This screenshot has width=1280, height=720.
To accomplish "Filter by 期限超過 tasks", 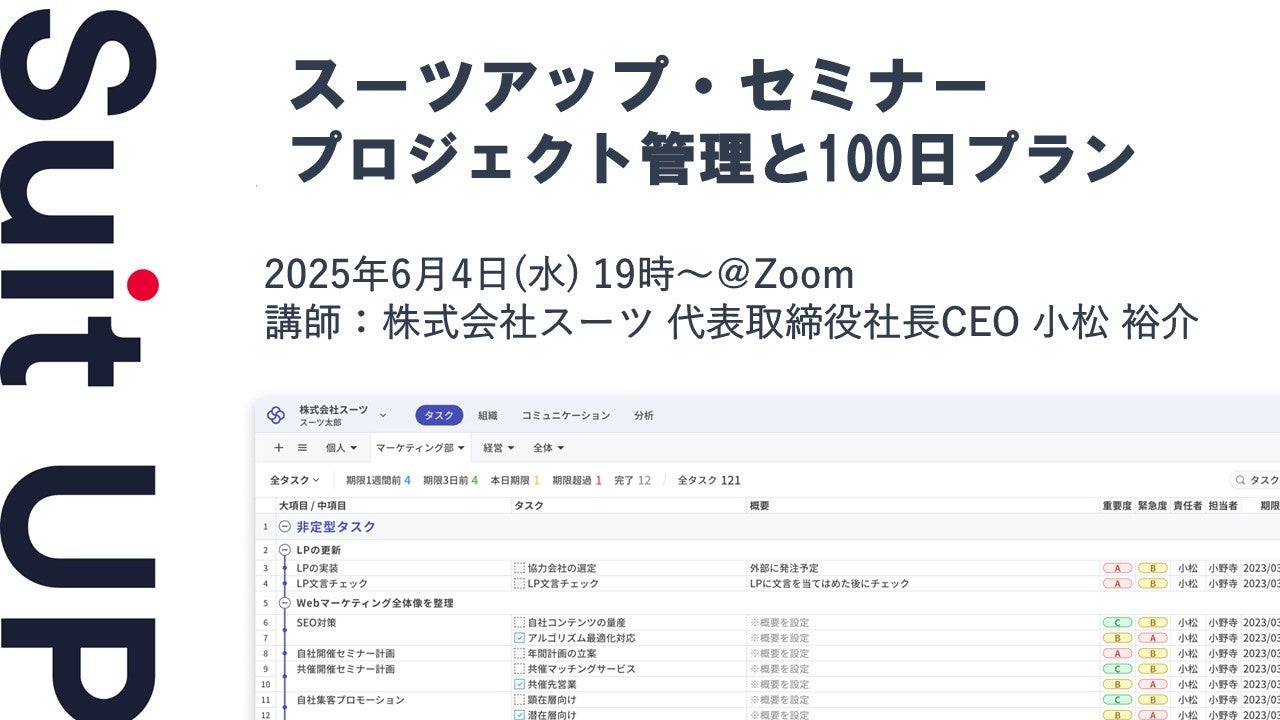I will tap(577, 480).
